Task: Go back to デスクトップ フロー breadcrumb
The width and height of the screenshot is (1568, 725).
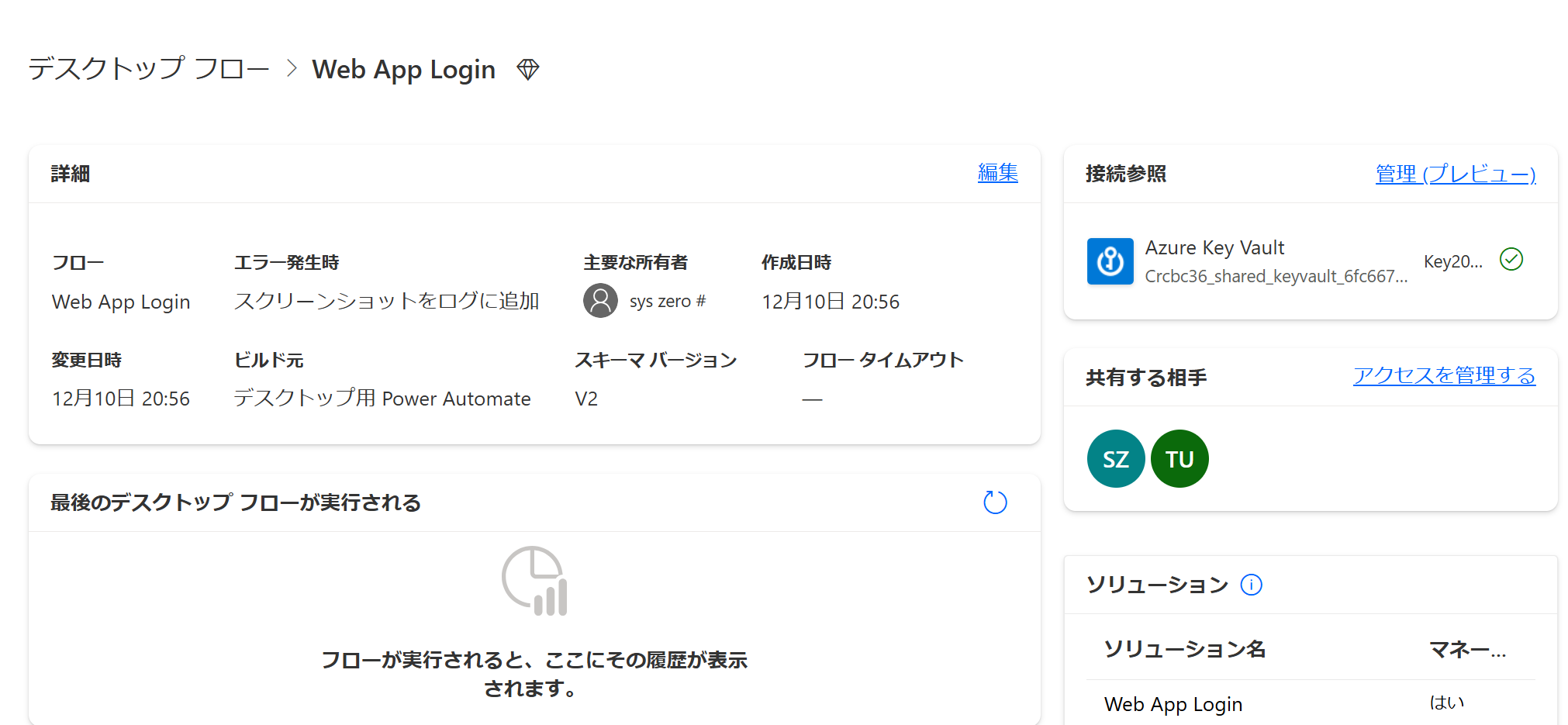Action: (x=149, y=69)
